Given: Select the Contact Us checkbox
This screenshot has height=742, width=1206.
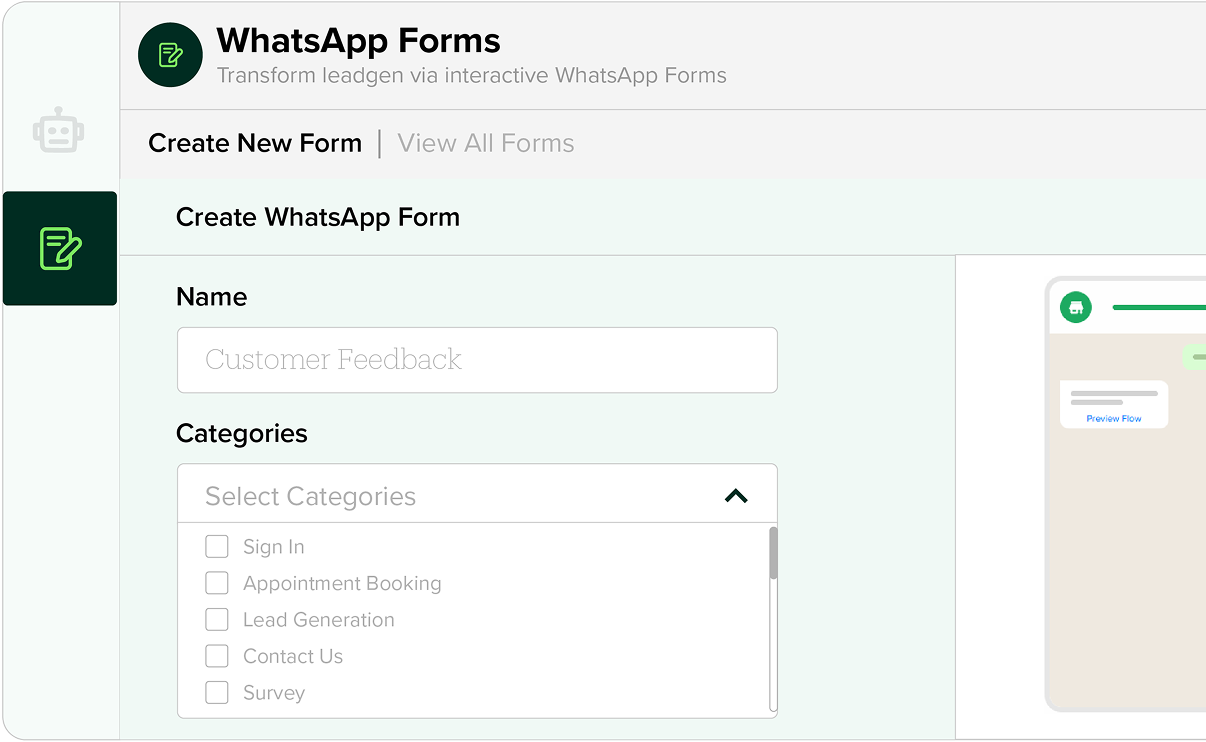Looking at the screenshot, I should click(x=217, y=656).
